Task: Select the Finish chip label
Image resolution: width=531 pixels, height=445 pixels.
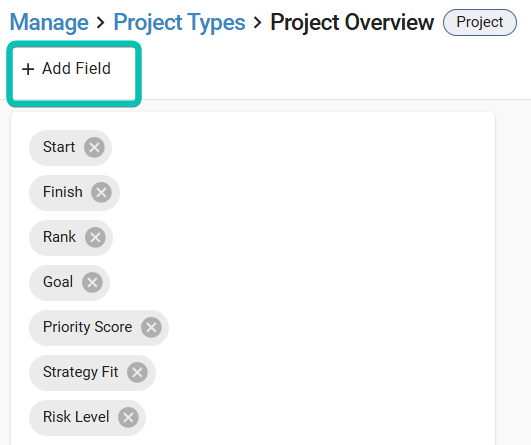Action: coord(63,192)
